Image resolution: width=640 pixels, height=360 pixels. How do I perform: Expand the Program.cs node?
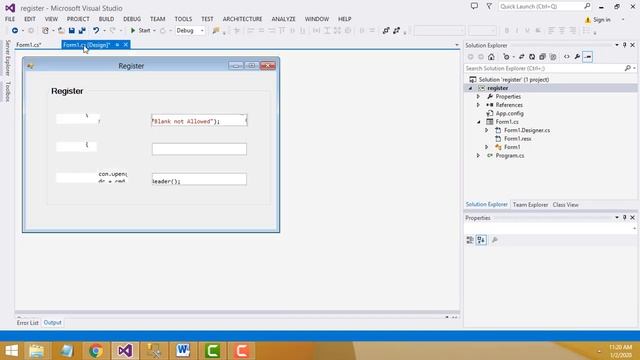(x=478, y=156)
